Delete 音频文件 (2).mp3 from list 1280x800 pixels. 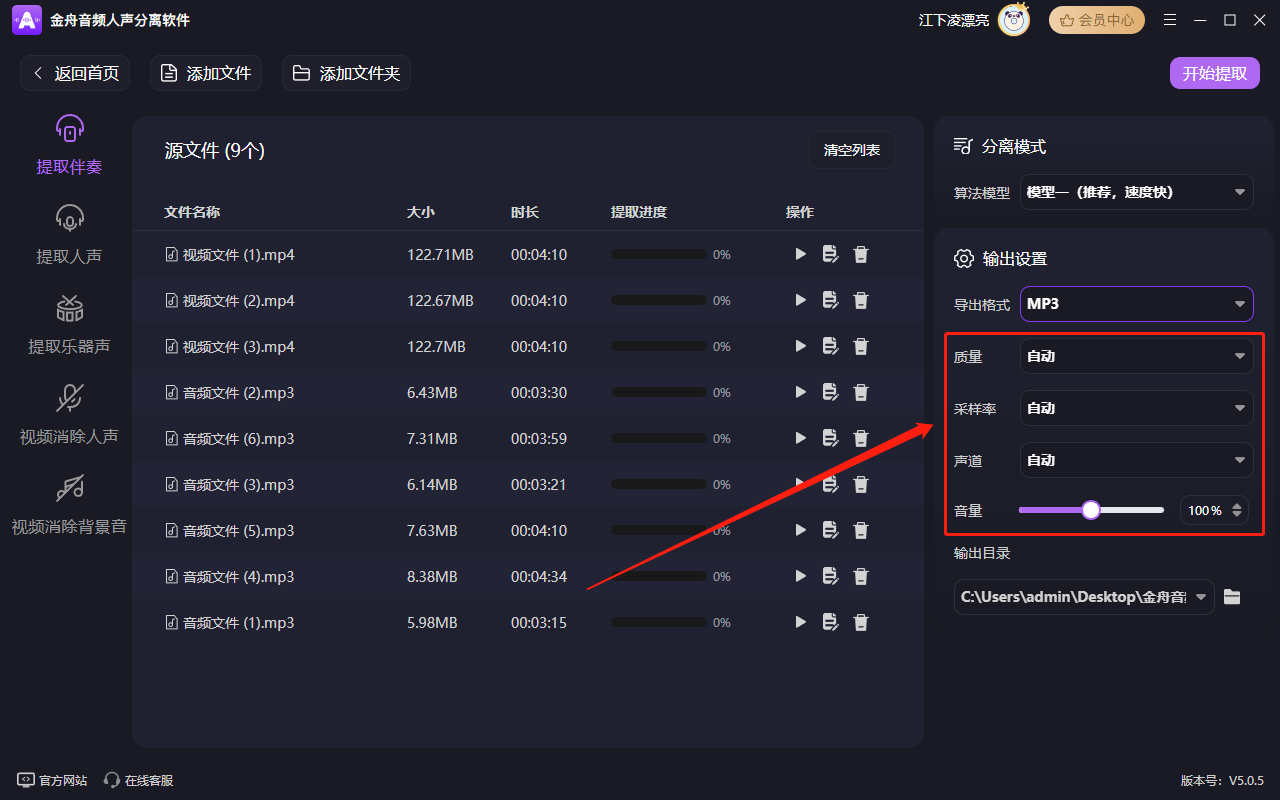click(x=860, y=392)
